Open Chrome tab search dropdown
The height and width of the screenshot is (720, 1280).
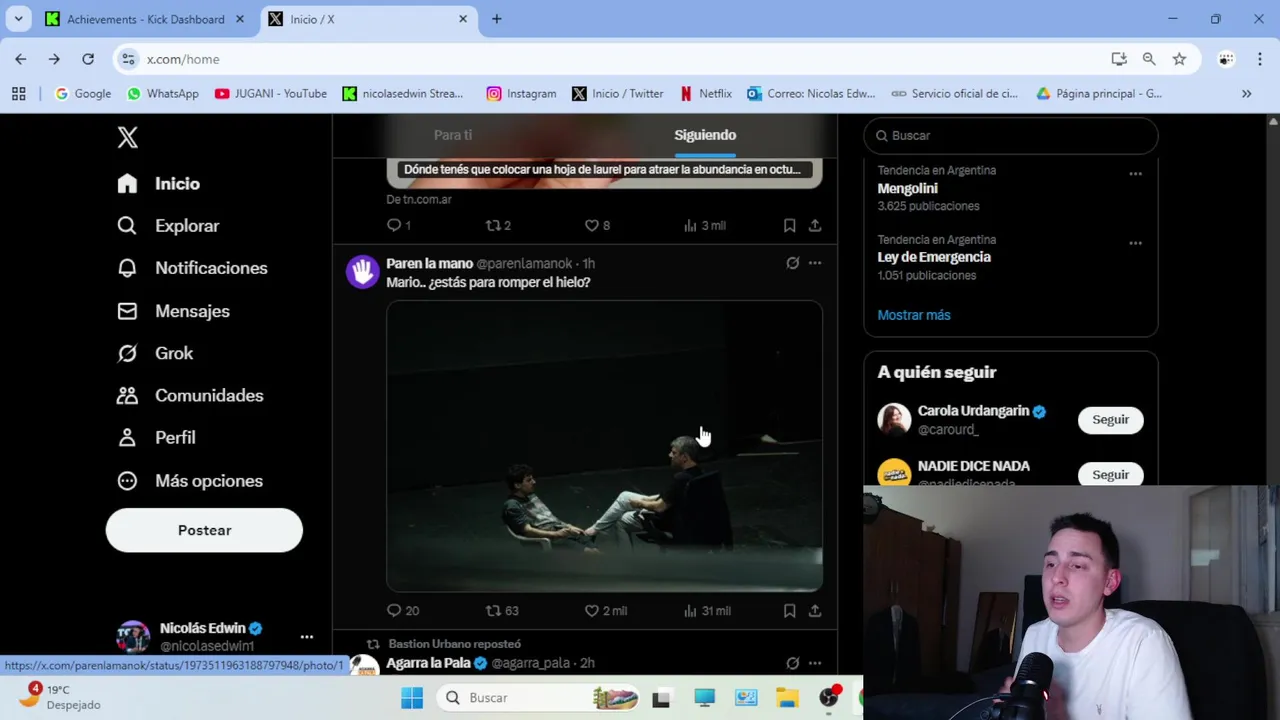click(18, 19)
